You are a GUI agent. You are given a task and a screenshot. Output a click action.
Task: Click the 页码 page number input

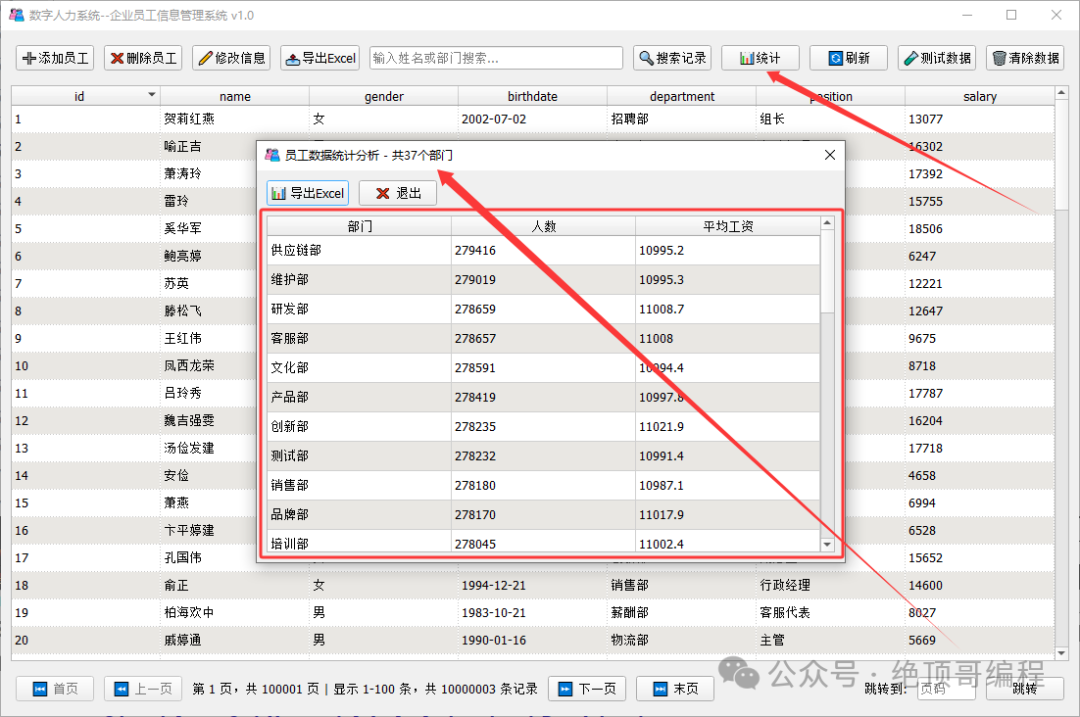point(946,689)
